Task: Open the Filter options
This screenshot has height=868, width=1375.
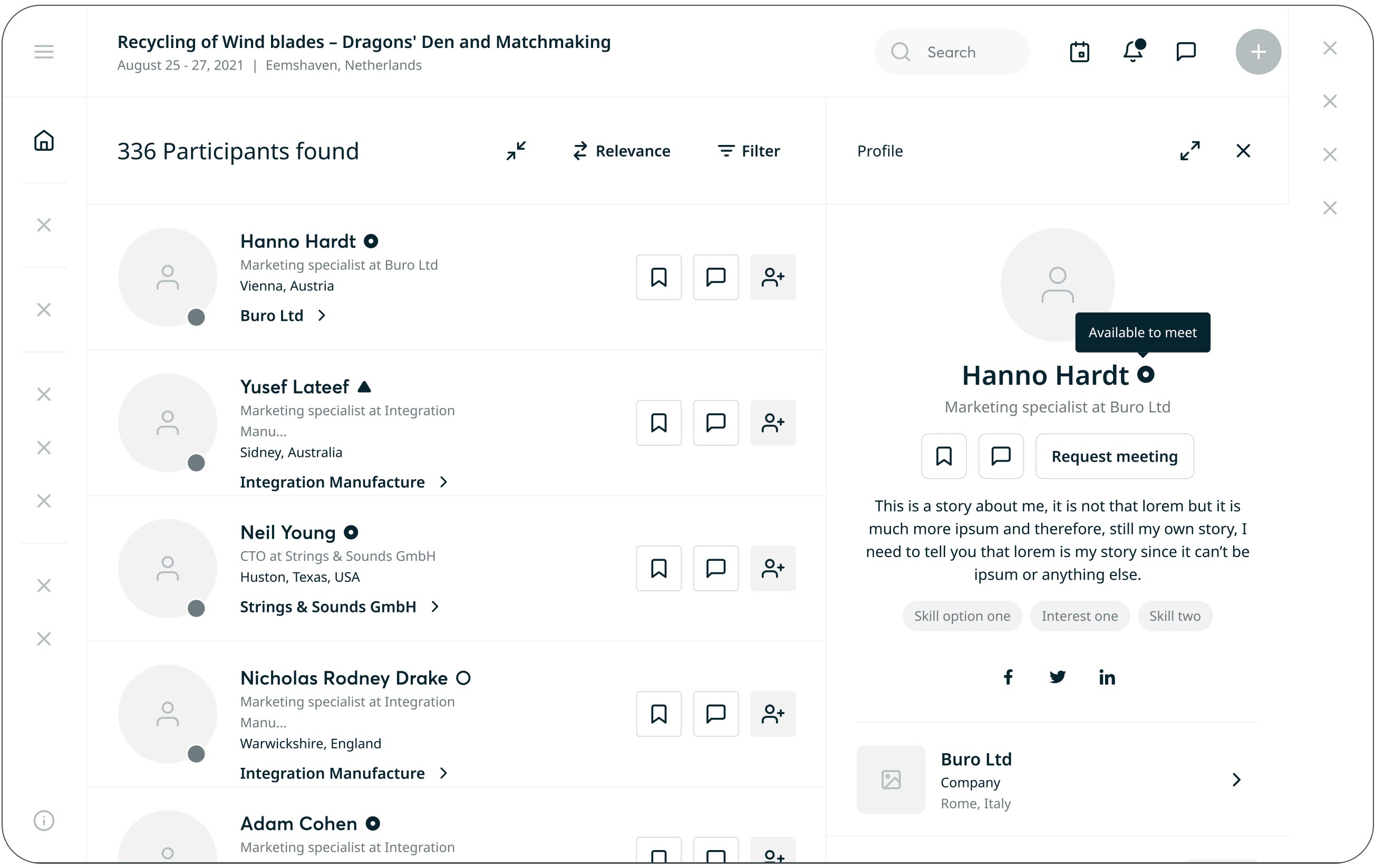Action: point(749,151)
